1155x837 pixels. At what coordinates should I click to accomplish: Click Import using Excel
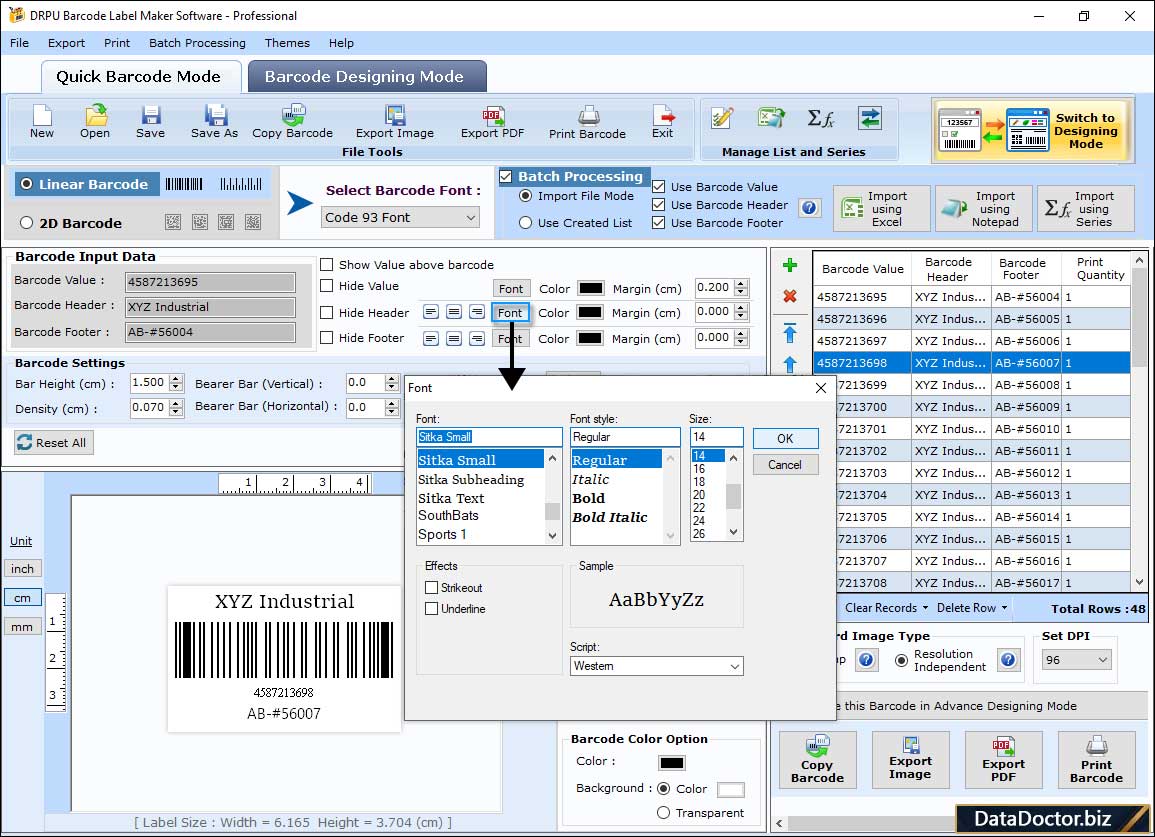pyautogui.click(x=882, y=209)
